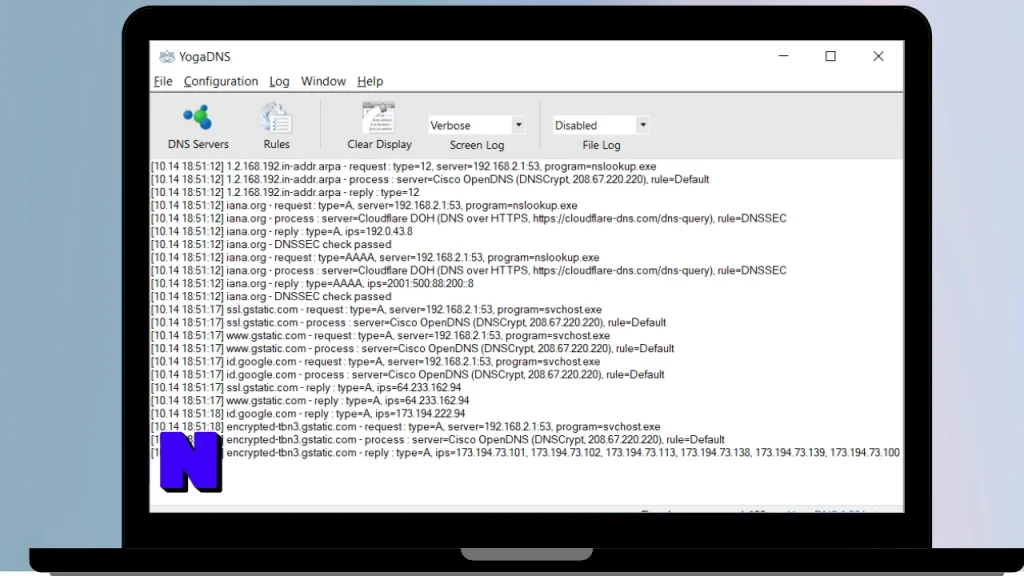Viewport: 1024px width, 576px height.
Task: Select id.google.com process Cisco OpenDNS line
Action: coord(408,375)
